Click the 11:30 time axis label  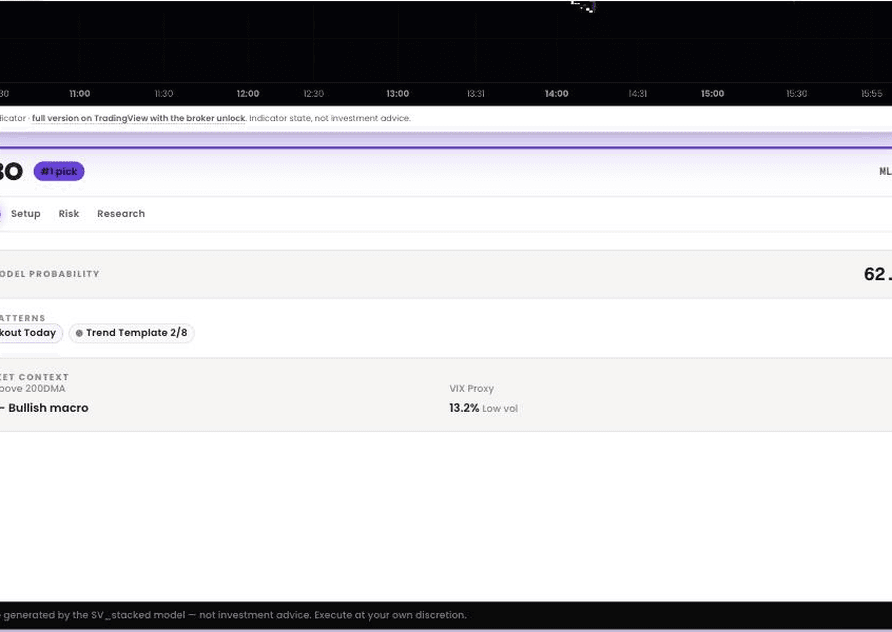[164, 93]
